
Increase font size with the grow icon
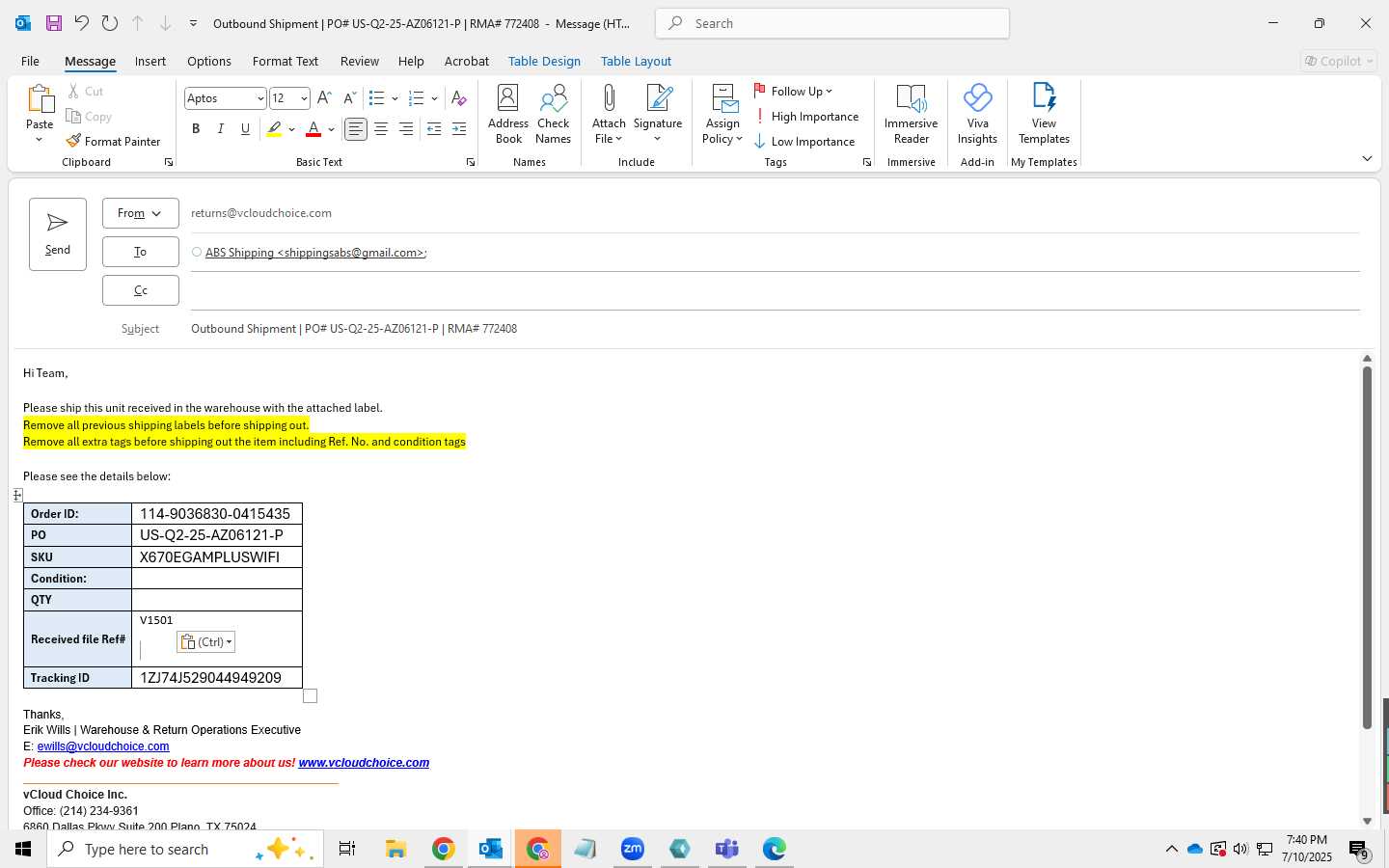click(x=325, y=98)
